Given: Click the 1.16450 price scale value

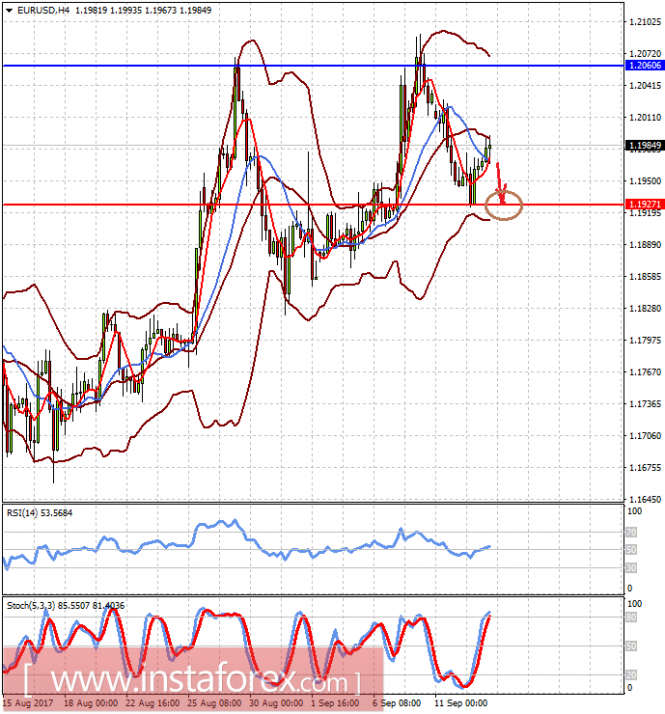Looking at the screenshot, I should 645,500.
